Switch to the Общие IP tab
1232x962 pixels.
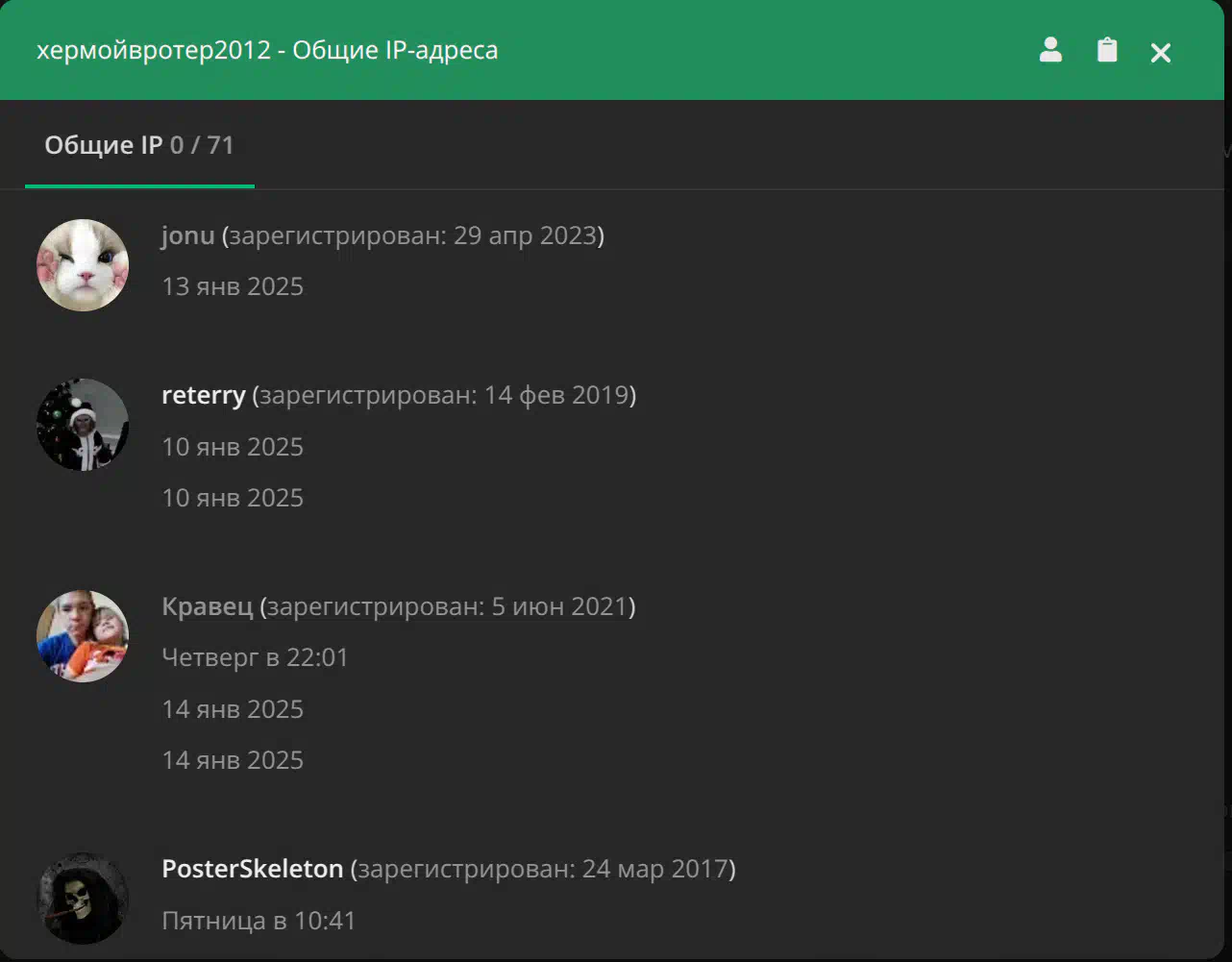pyautogui.click(x=139, y=145)
